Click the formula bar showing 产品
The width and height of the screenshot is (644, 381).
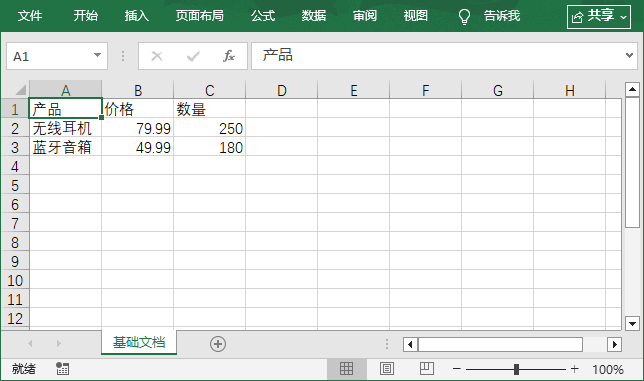coord(437,56)
